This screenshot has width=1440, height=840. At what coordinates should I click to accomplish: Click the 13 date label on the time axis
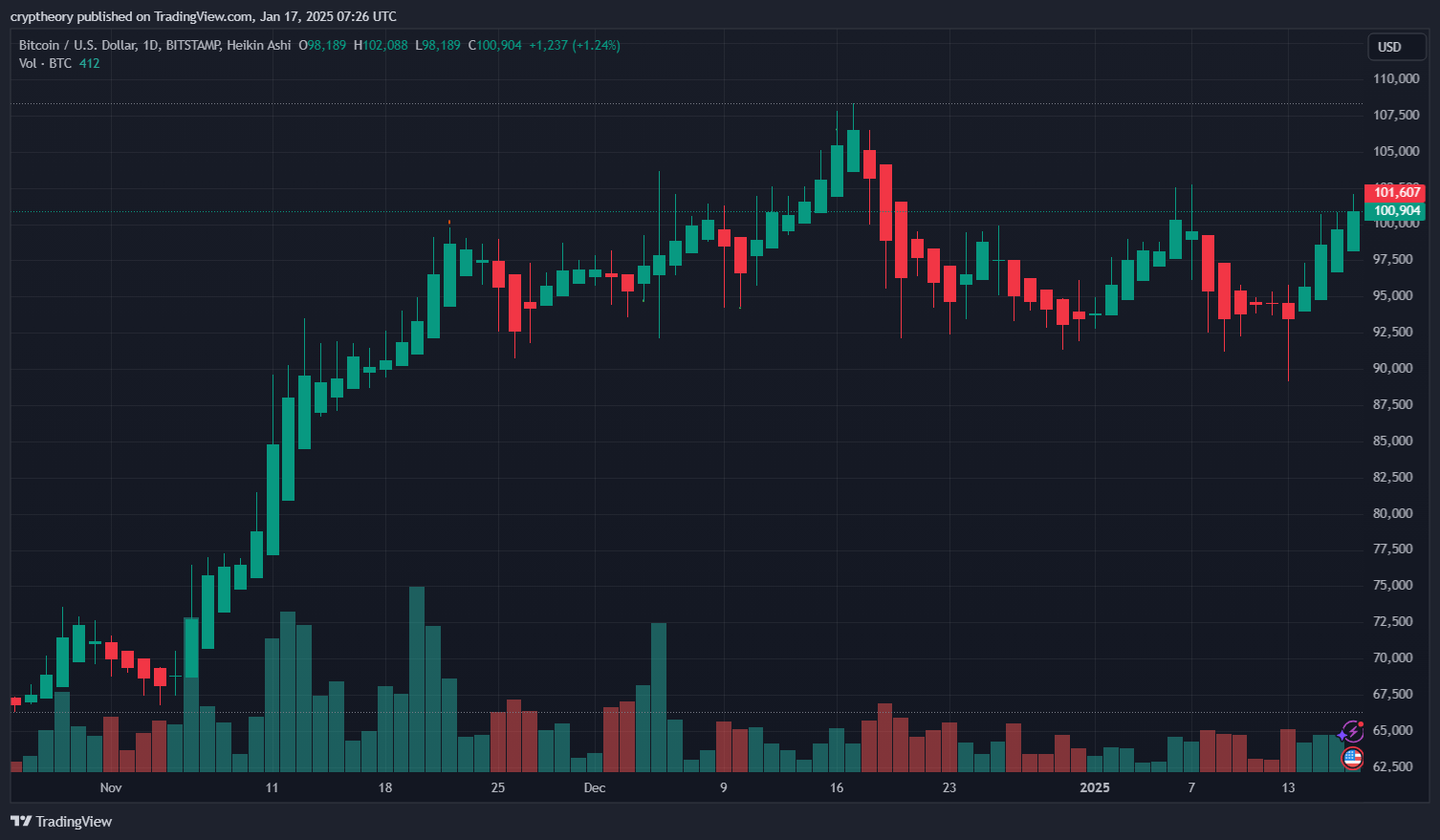pyautogui.click(x=1289, y=787)
